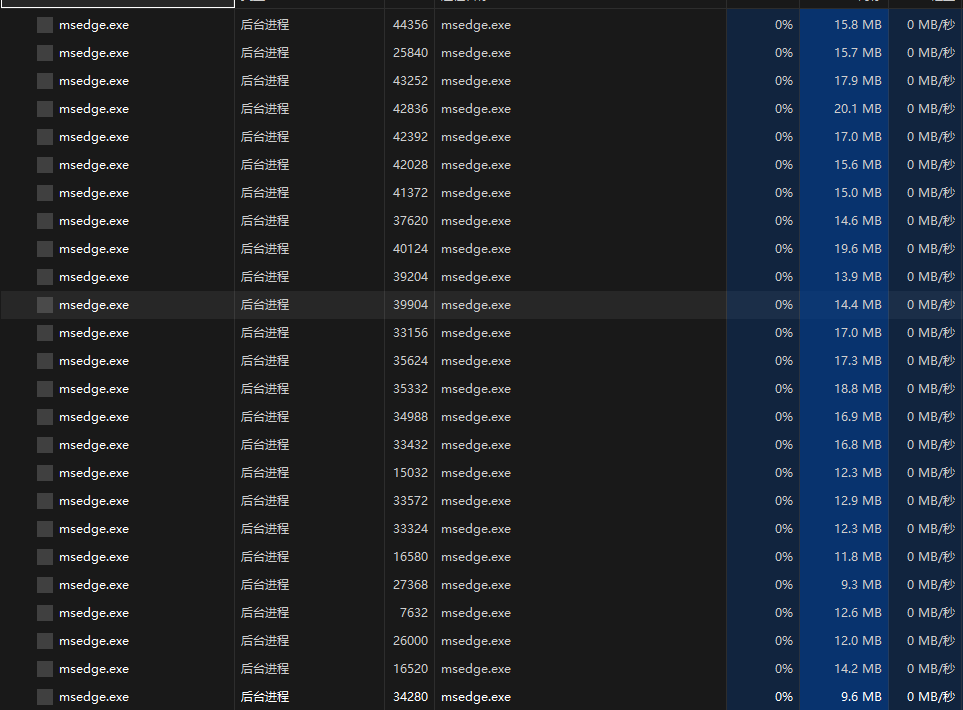Pick the PID cell showing 40124
This screenshot has width=963, height=710.
[410, 249]
